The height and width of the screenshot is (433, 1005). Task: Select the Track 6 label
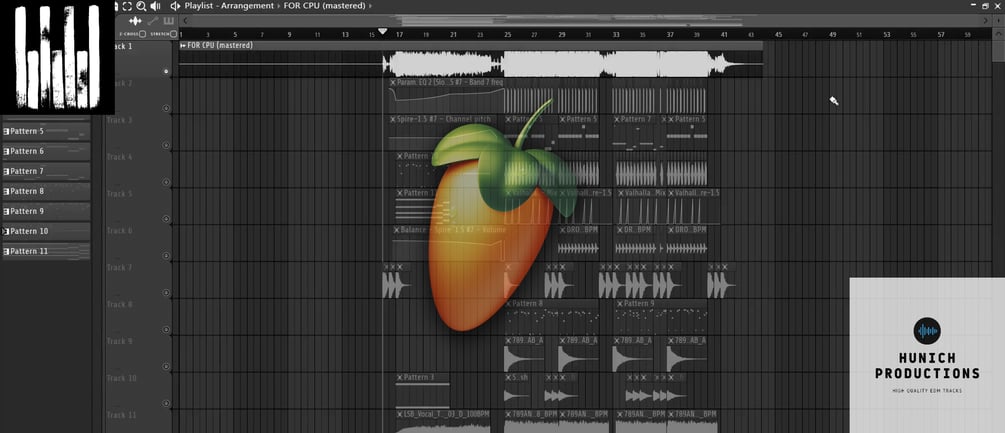click(x=120, y=231)
